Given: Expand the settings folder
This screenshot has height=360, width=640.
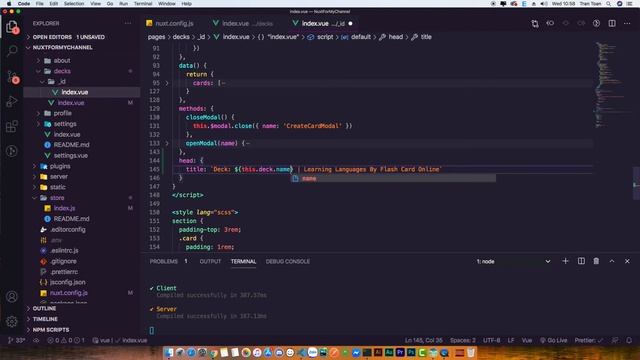Looking at the screenshot, I should point(65,124).
